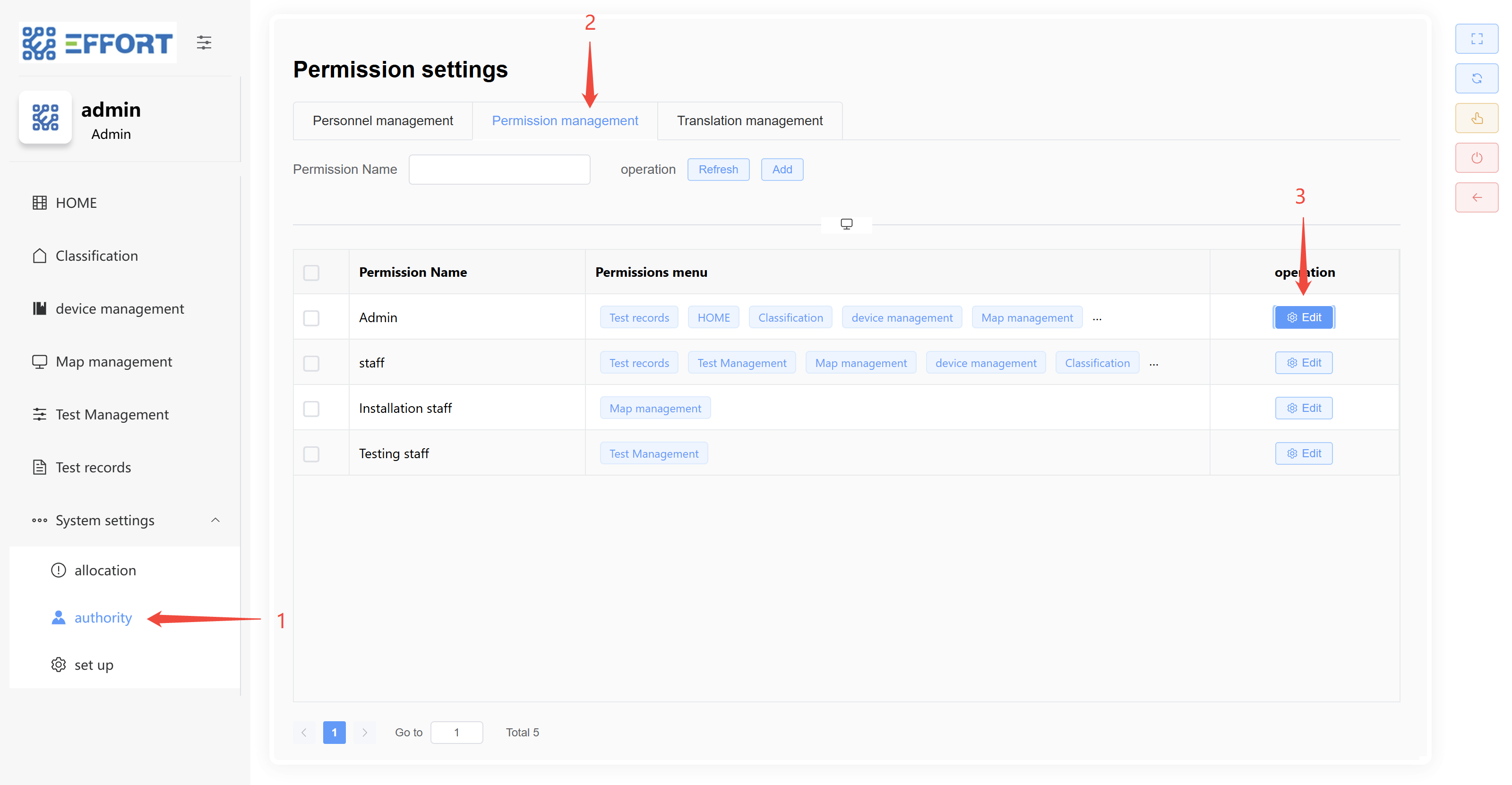Click Edit for Installation staff

pos(1303,409)
